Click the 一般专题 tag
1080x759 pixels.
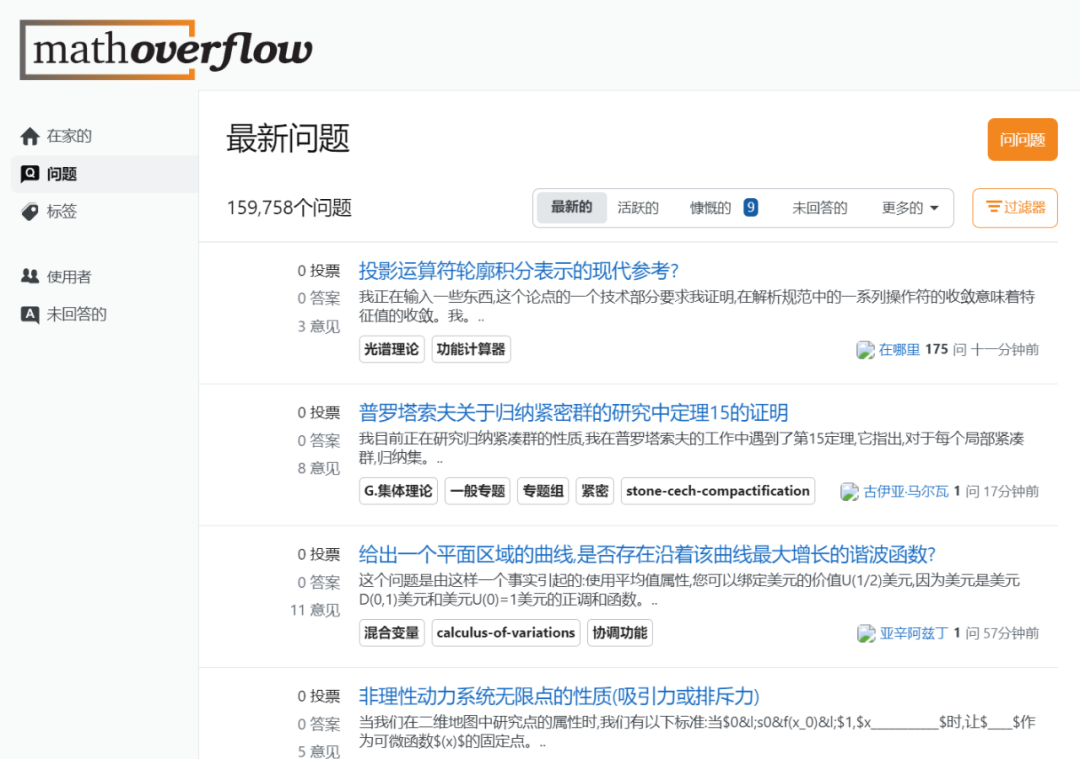pyautogui.click(x=477, y=491)
